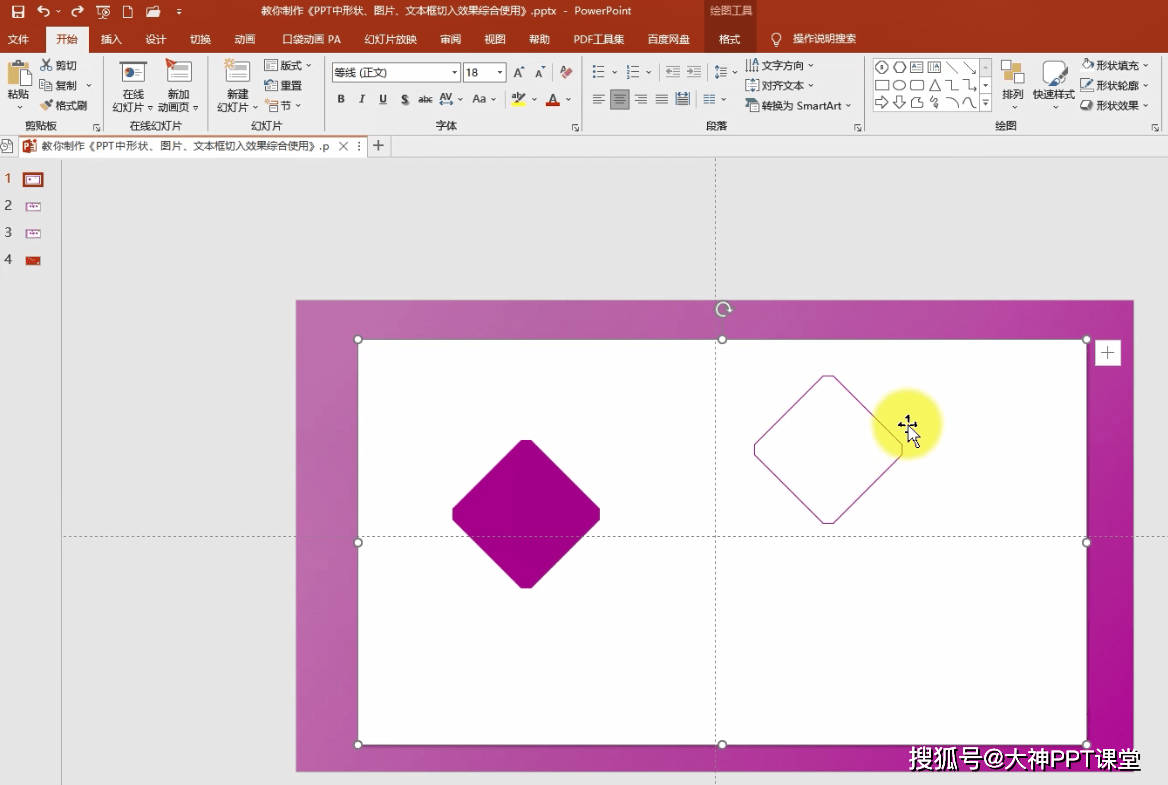Open the Text Direction (文字方向) dropdown

pos(782,65)
